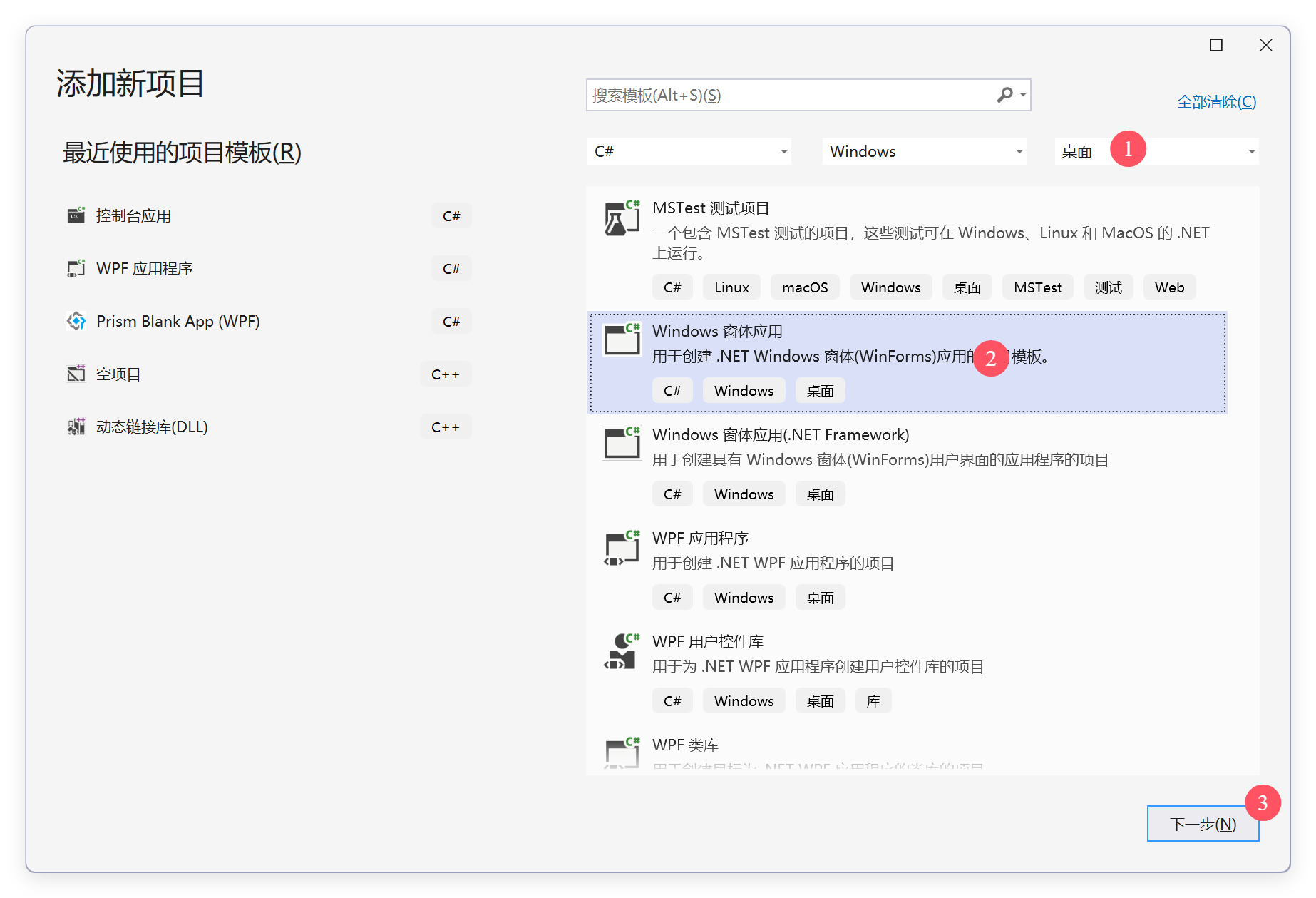
Task: Click the Windows 窗体应用 template icon
Action: click(622, 340)
